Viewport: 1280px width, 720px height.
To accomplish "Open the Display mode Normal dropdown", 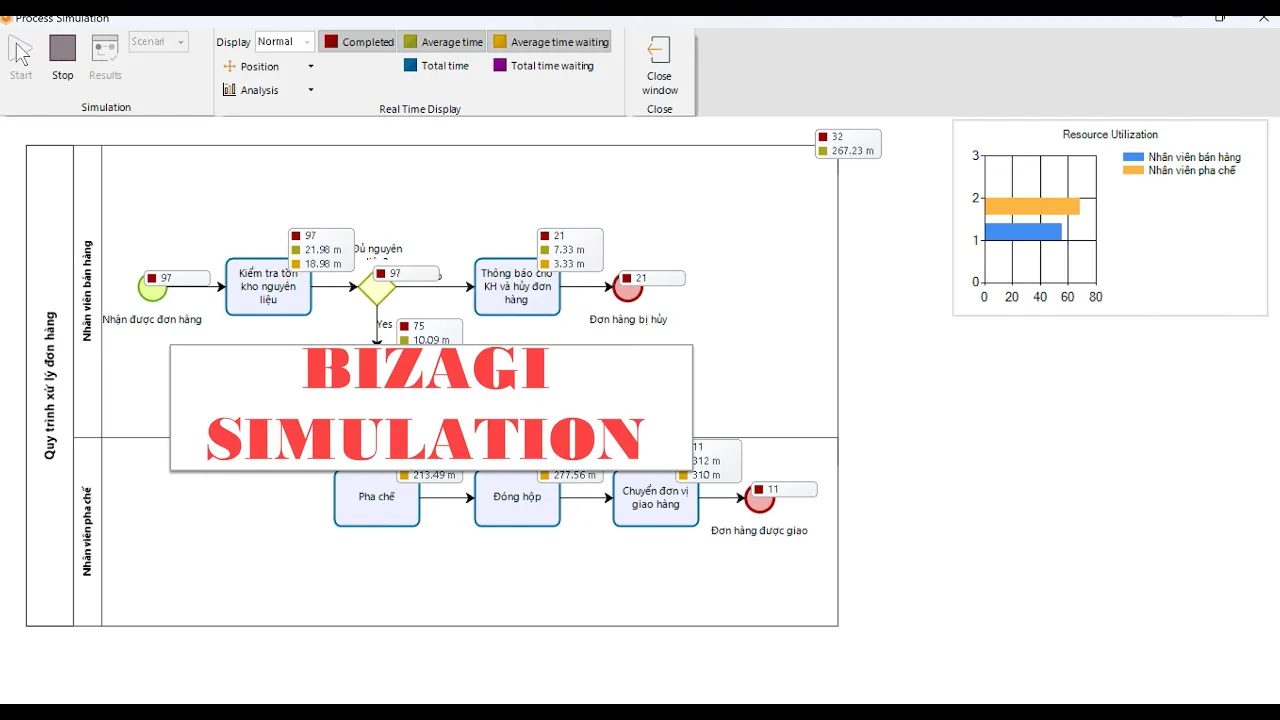I will pyautogui.click(x=285, y=42).
